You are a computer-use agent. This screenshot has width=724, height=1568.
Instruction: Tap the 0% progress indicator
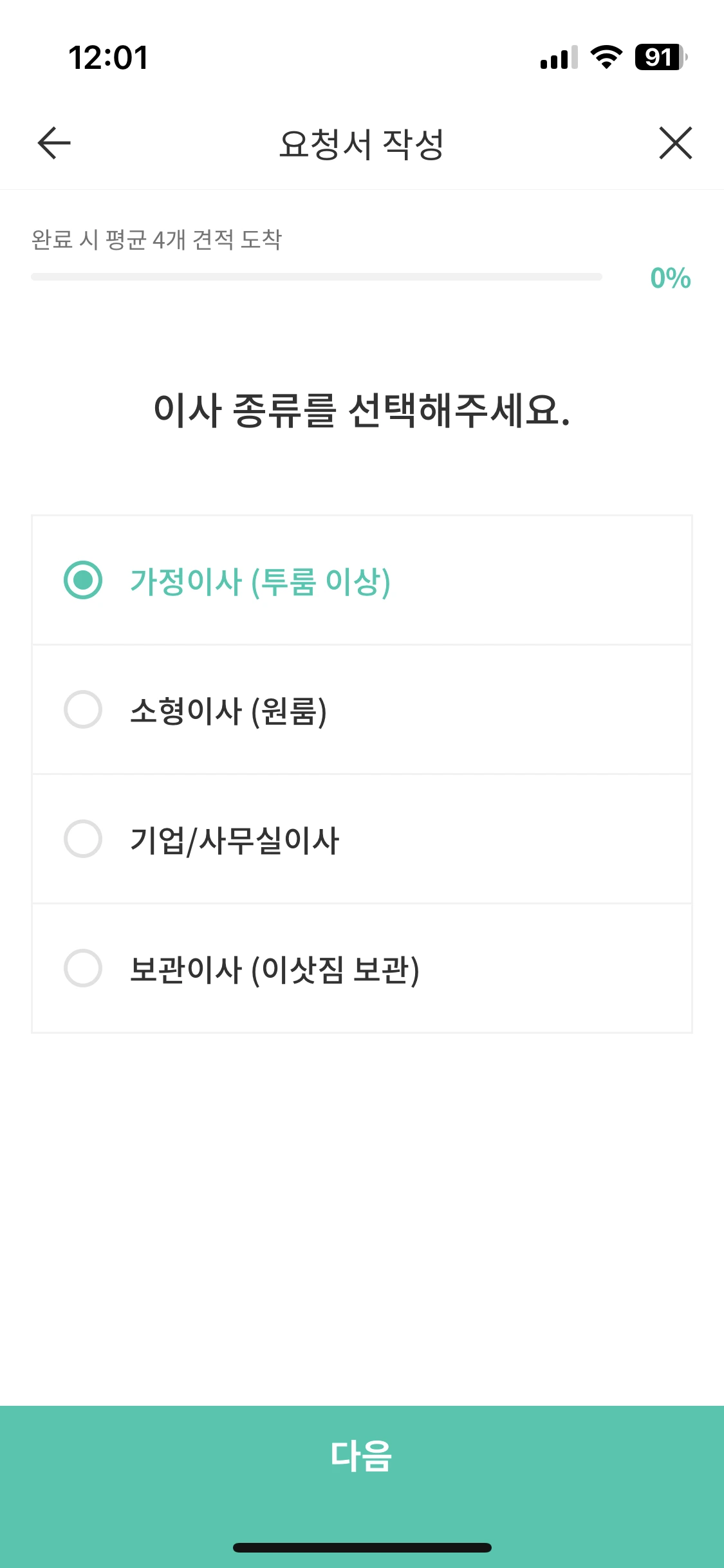[670, 278]
